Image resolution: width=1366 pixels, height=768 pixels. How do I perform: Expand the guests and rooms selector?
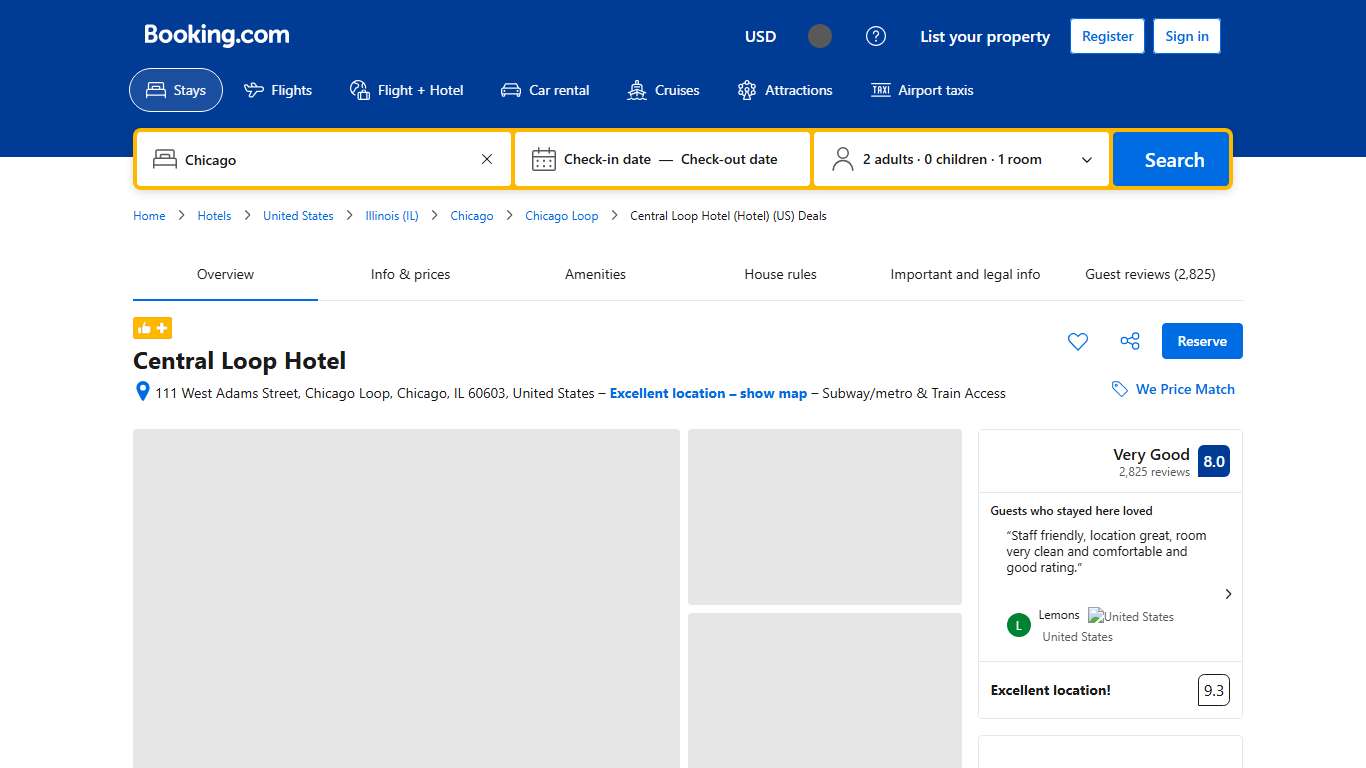point(1087,158)
